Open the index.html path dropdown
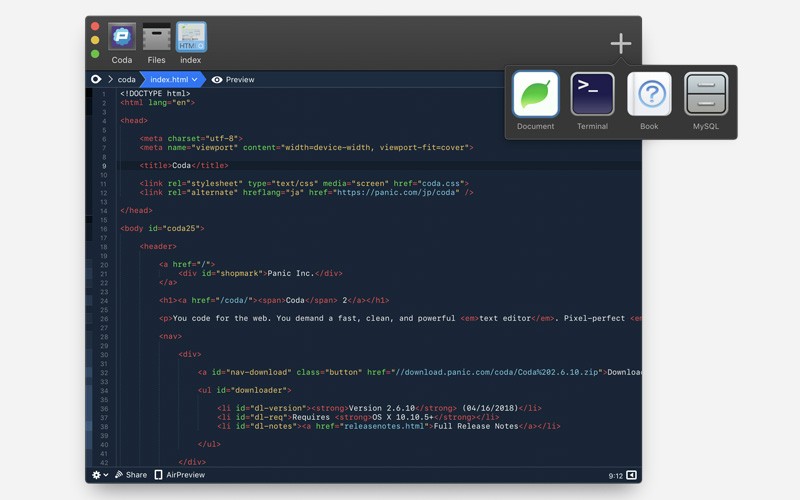 [x=173, y=80]
